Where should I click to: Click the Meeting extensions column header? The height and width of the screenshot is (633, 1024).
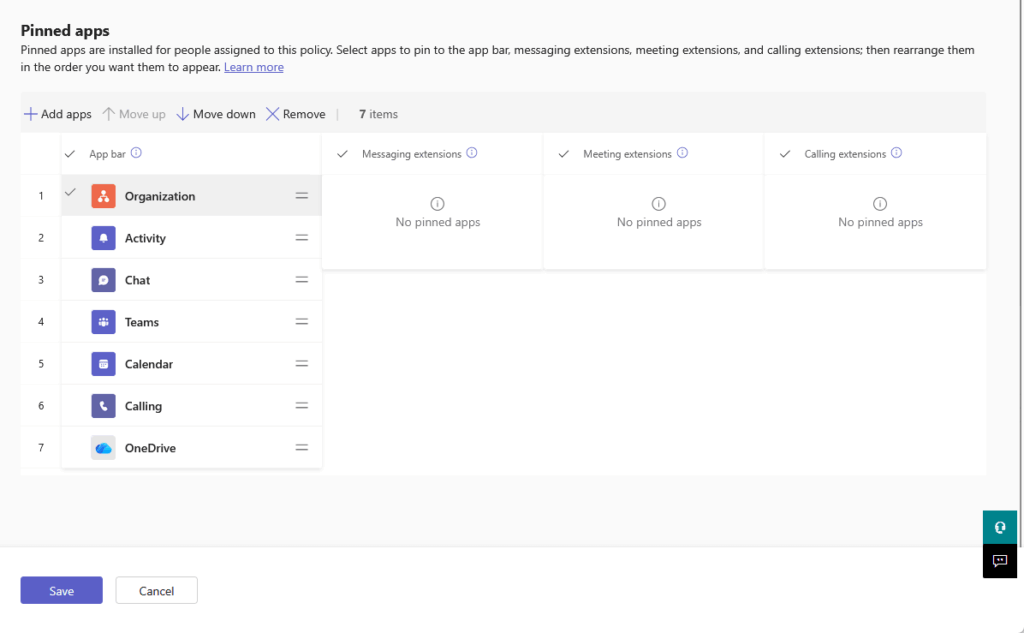(627, 154)
